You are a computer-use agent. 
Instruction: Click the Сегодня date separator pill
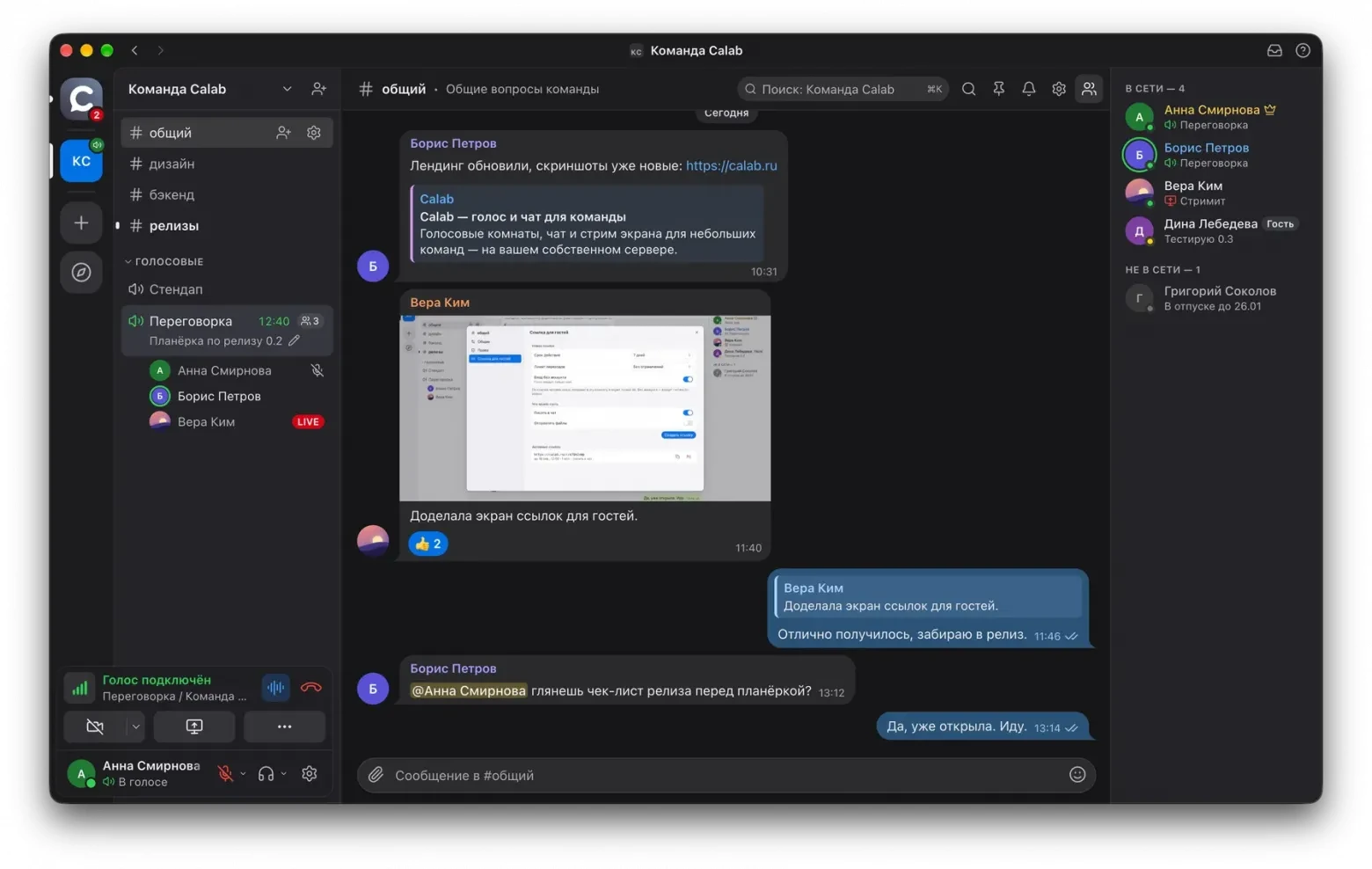[726, 113]
